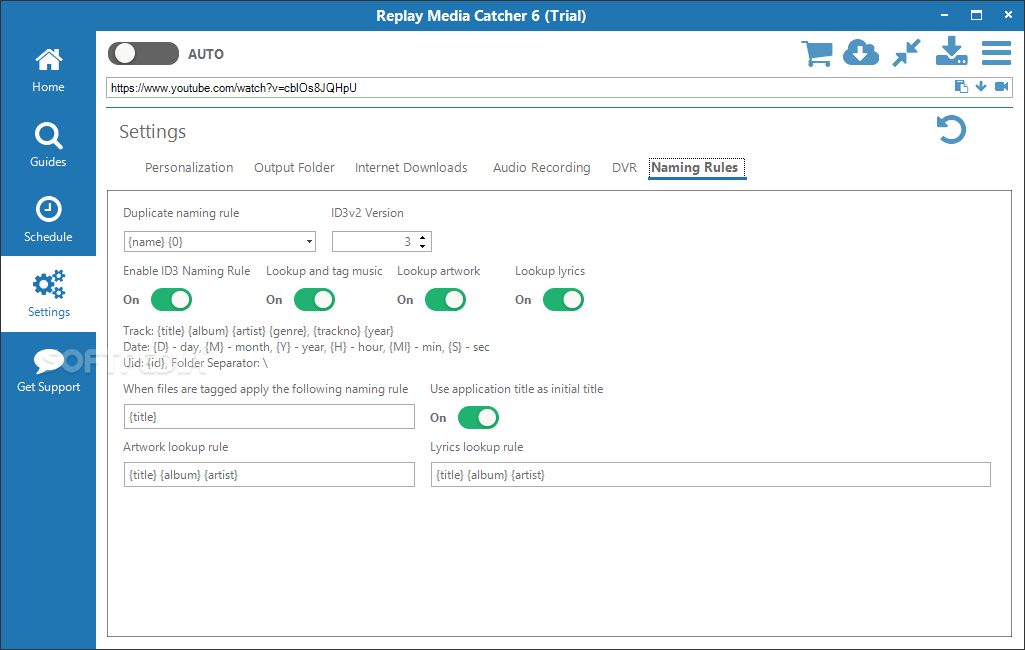Click the download arrow in URL bar
The width and height of the screenshot is (1025, 650).
(981, 86)
